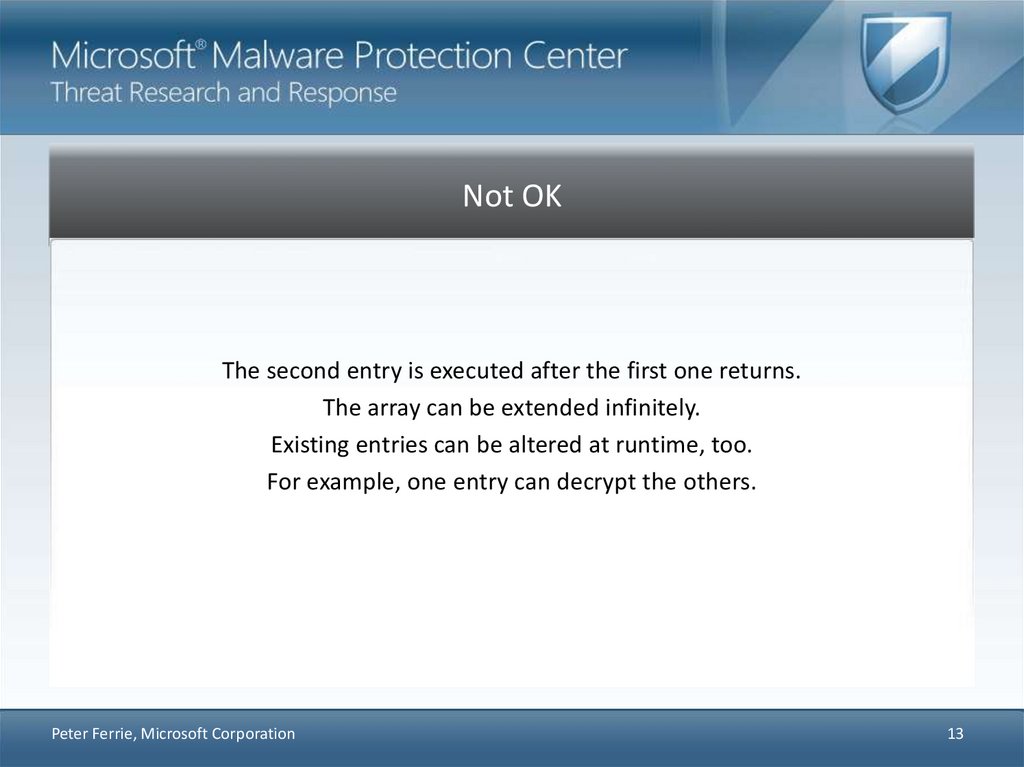The width and height of the screenshot is (1024, 767).
Task: Click the Peter Ferrie author footer text
Action: click(x=173, y=734)
